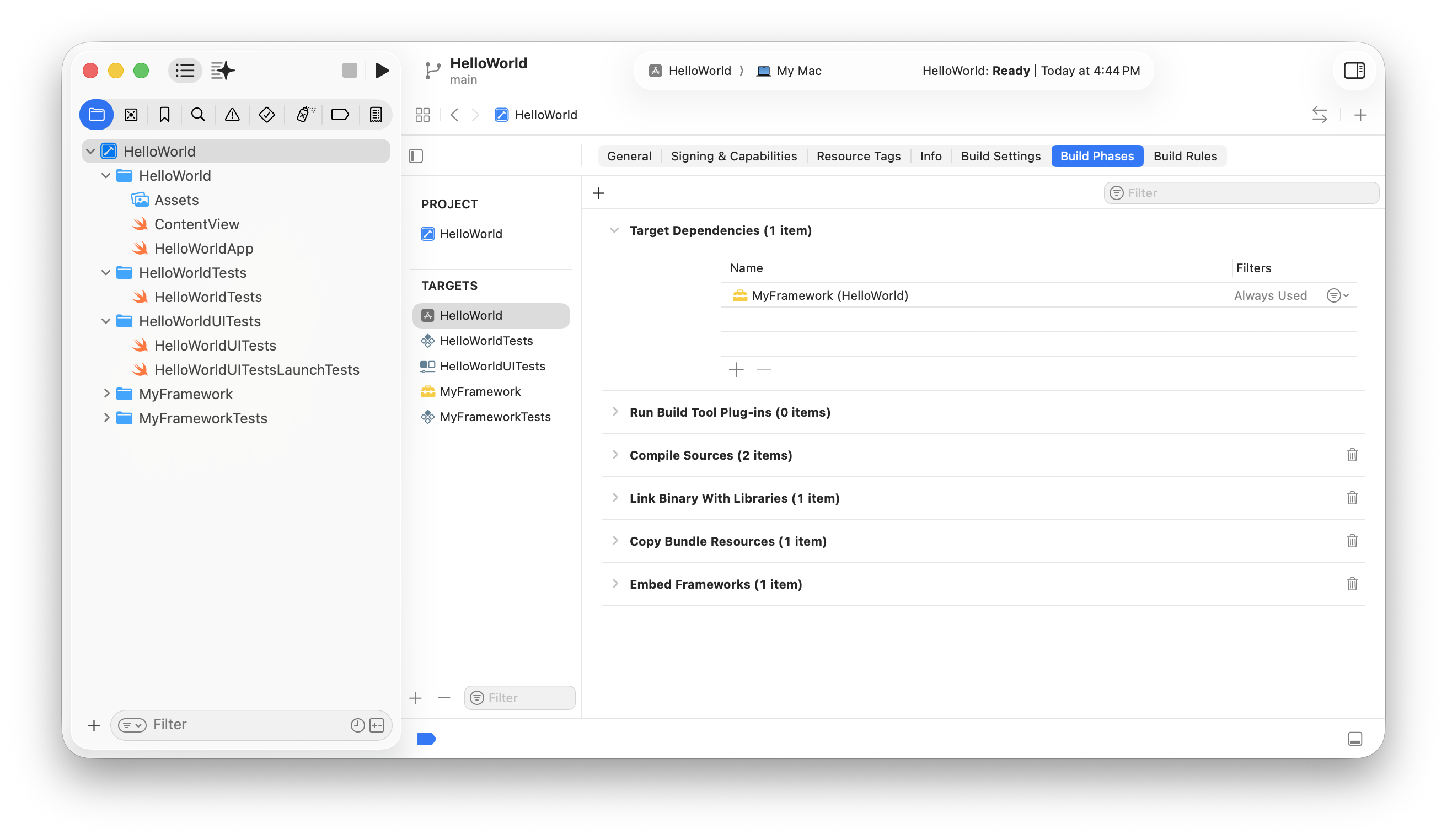Toggle the inspector panel in the toolbar
This screenshot has width=1447, height=840.
point(1354,71)
